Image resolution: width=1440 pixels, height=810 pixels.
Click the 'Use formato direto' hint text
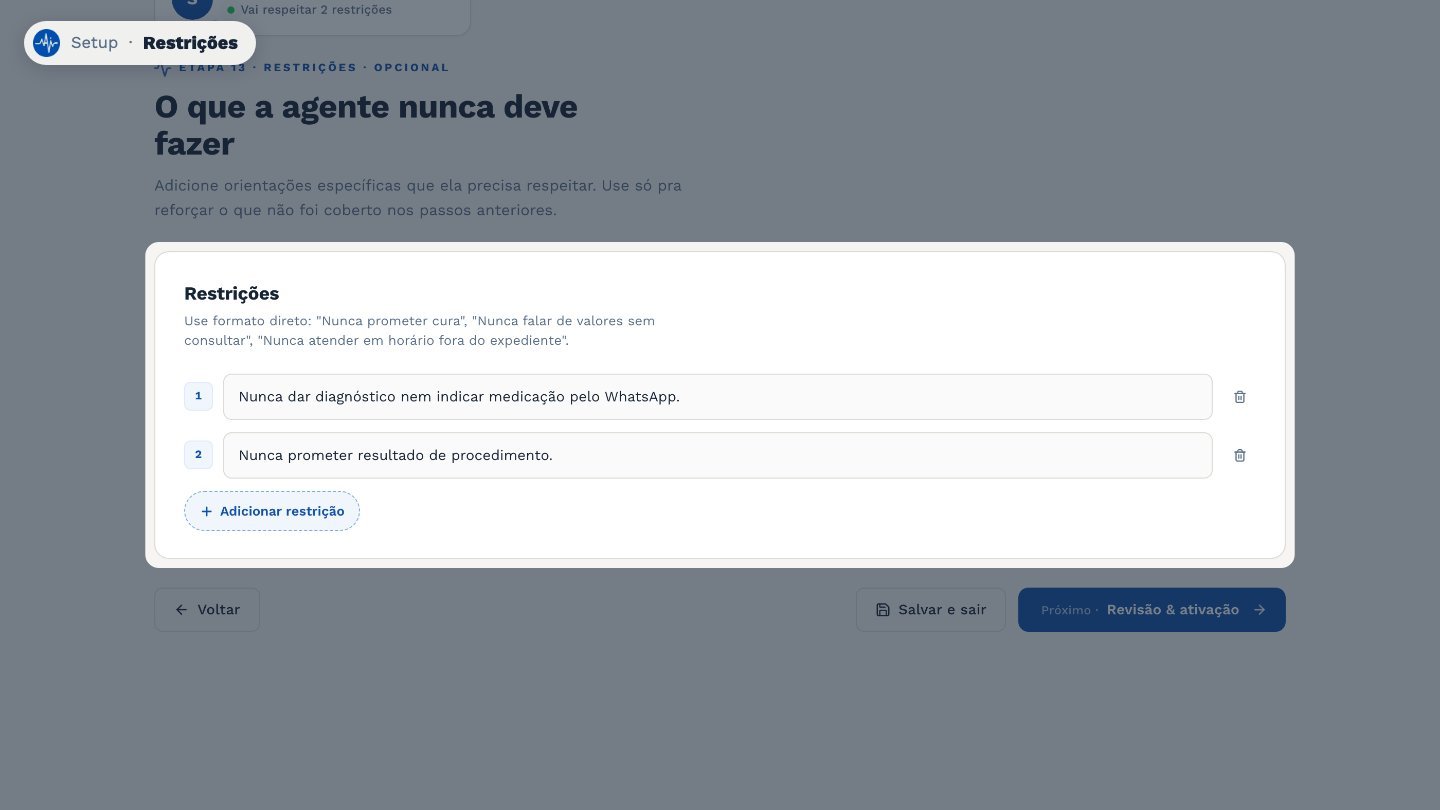(x=419, y=331)
